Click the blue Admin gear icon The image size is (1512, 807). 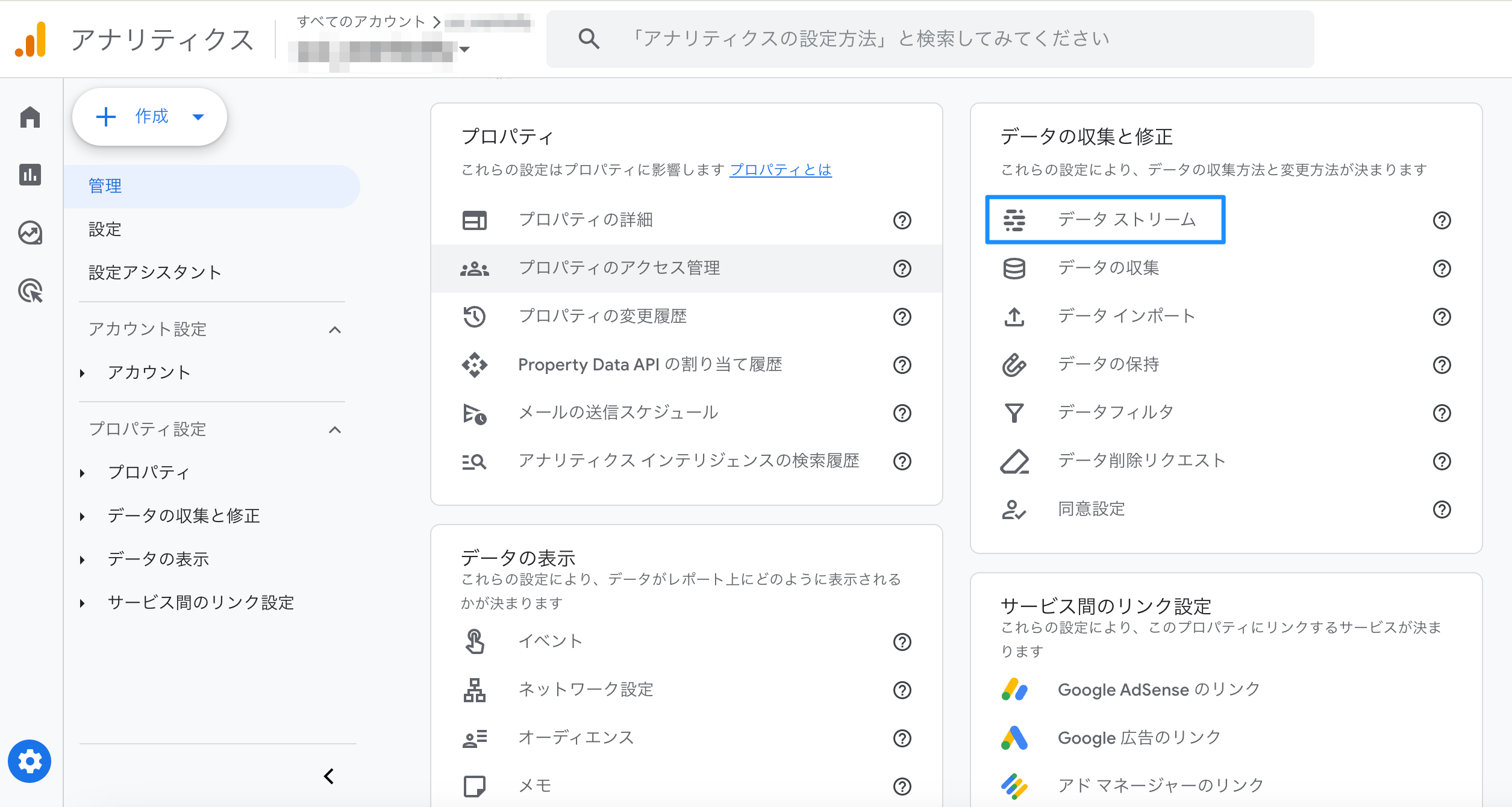tap(30, 761)
